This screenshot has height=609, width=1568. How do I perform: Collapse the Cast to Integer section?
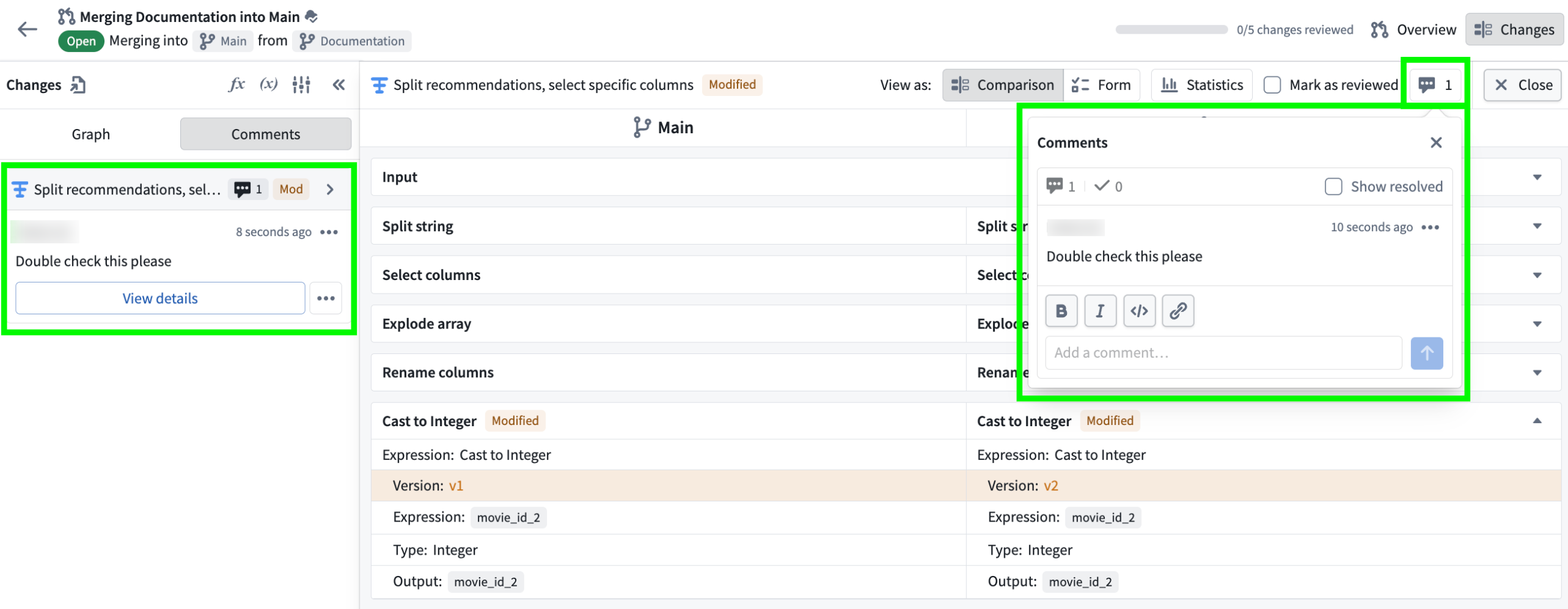[1537, 421]
